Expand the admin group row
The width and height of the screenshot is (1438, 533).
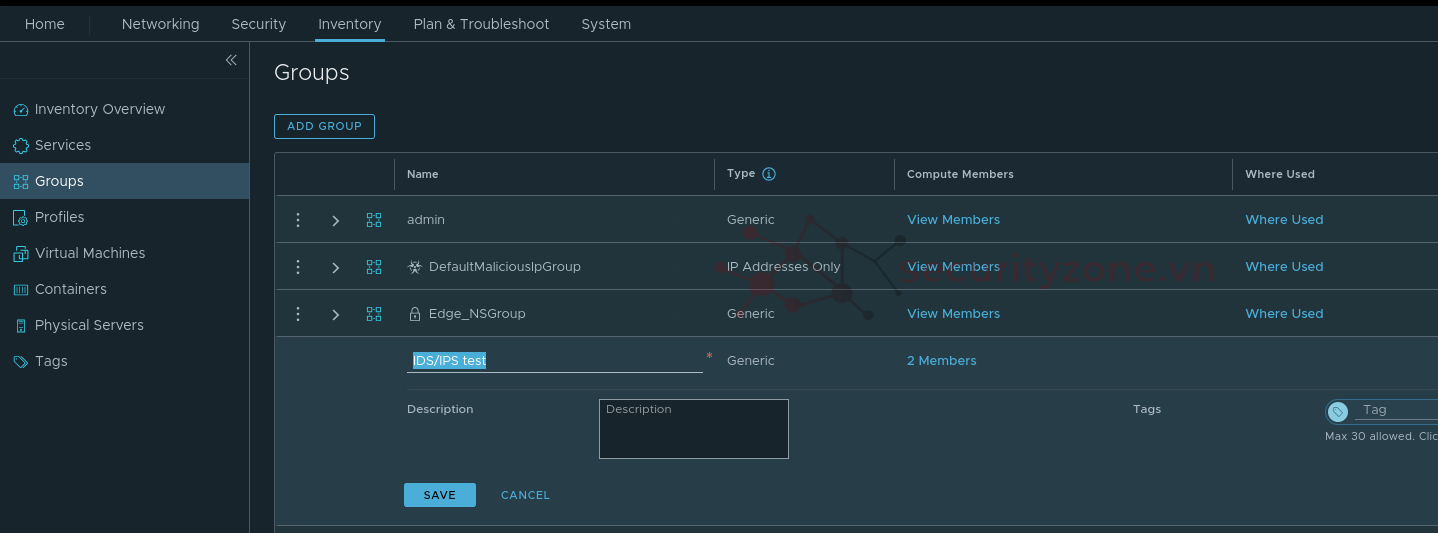pos(336,220)
